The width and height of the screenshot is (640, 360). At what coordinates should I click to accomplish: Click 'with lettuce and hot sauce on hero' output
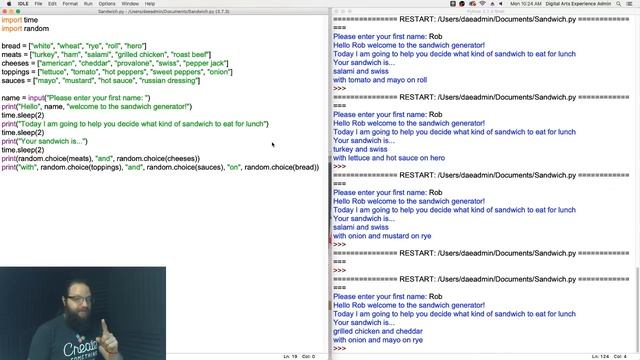[389, 158]
